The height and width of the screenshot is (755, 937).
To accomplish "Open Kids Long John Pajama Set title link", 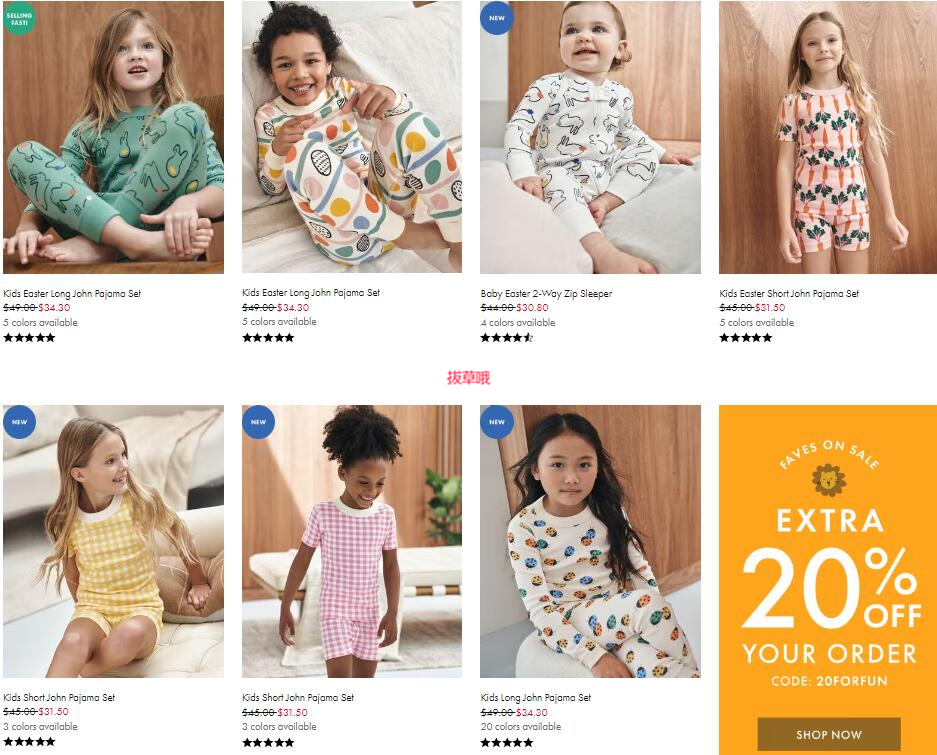I will click(x=535, y=698).
